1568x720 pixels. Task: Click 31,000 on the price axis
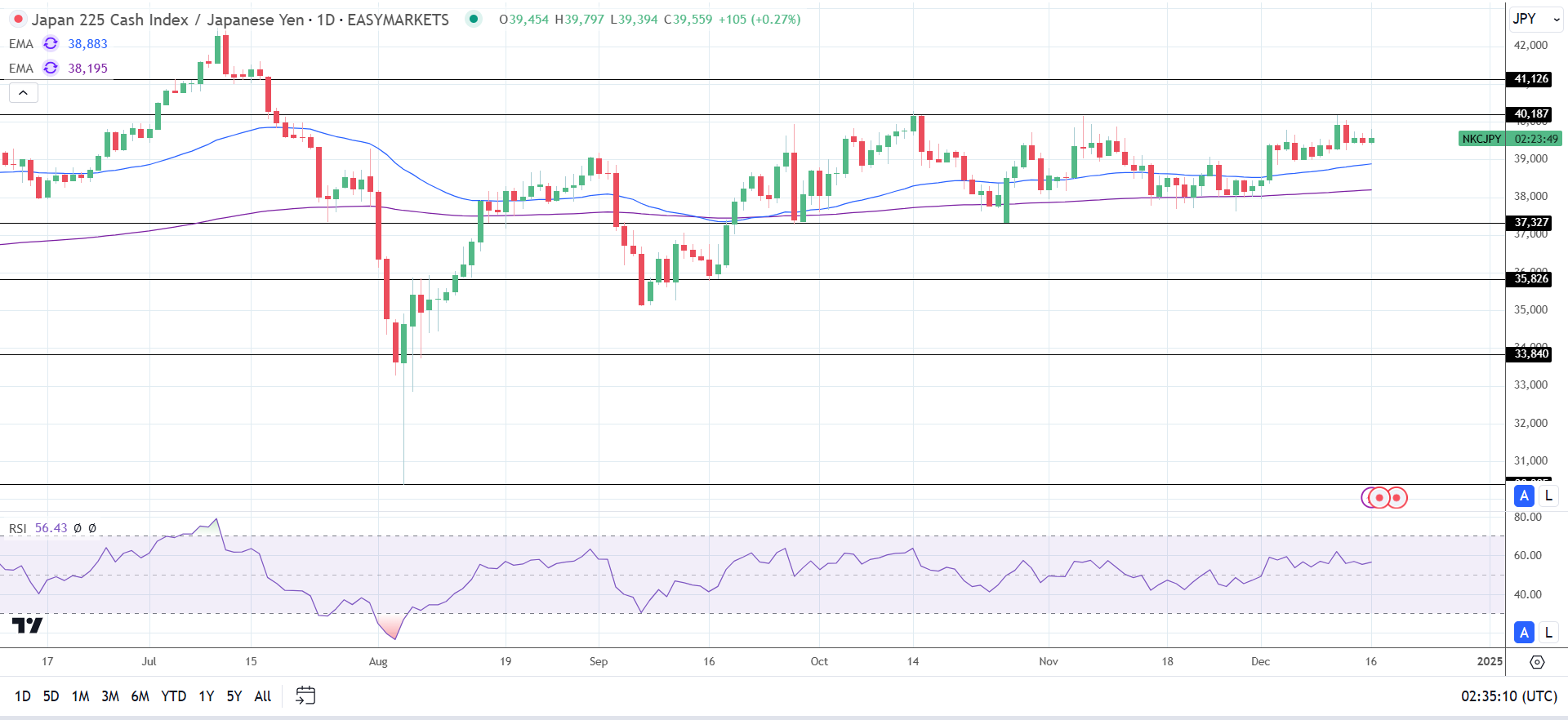point(1530,460)
